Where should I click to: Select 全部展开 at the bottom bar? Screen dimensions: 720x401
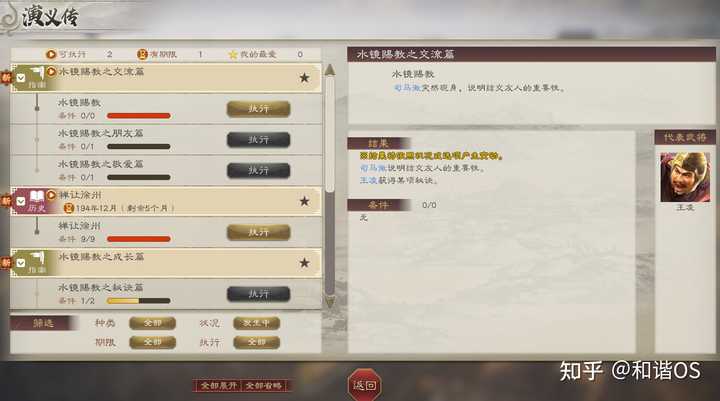click(x=219, y=385)
